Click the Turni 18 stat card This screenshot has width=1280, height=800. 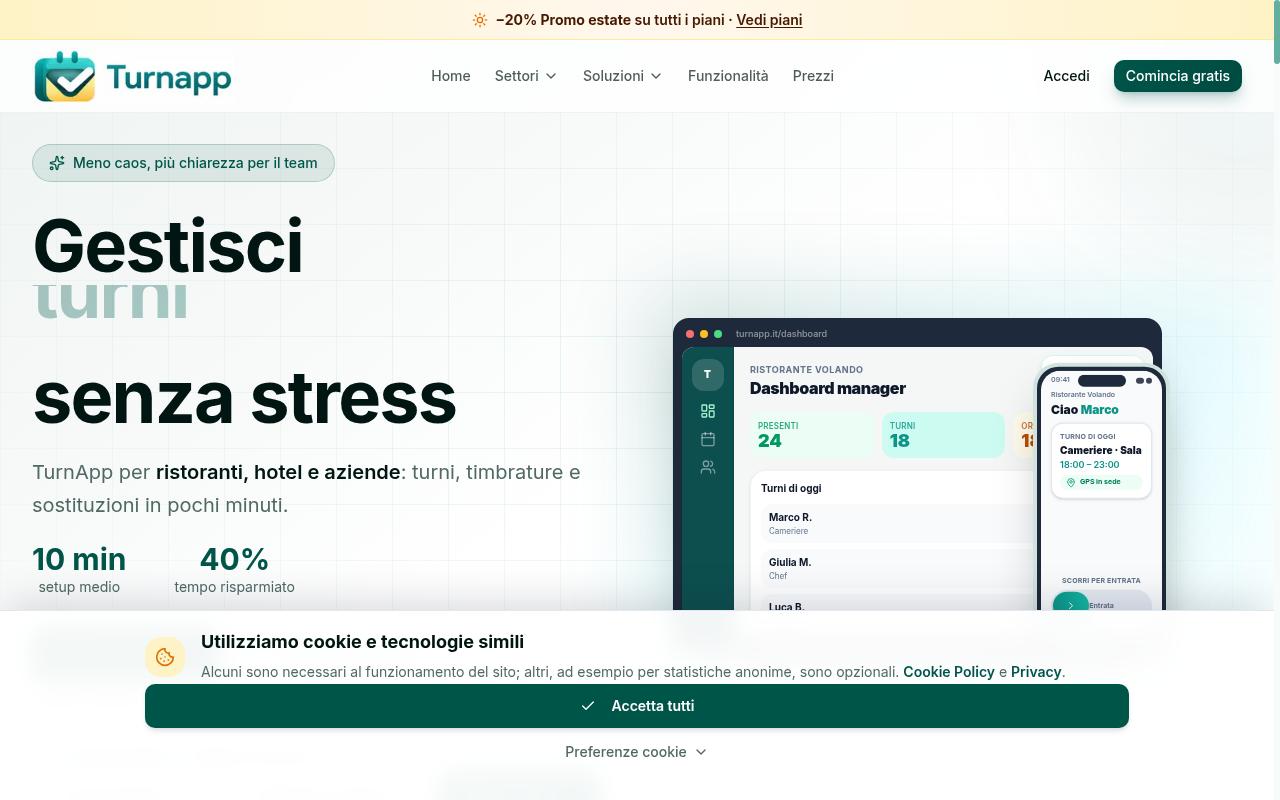(x=943, y=435)
